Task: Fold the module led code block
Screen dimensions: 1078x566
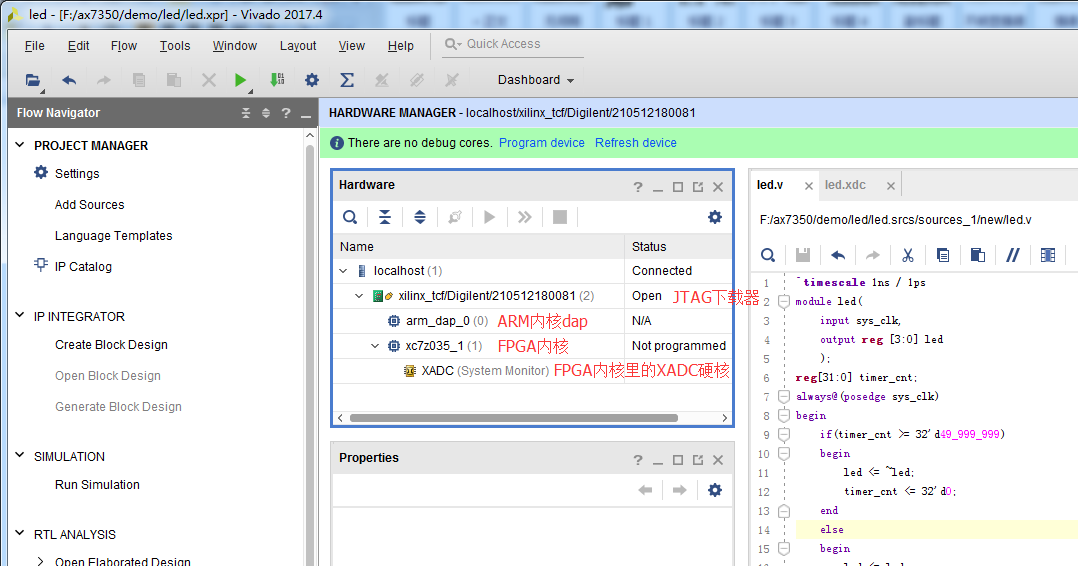Action: point(784,301)
